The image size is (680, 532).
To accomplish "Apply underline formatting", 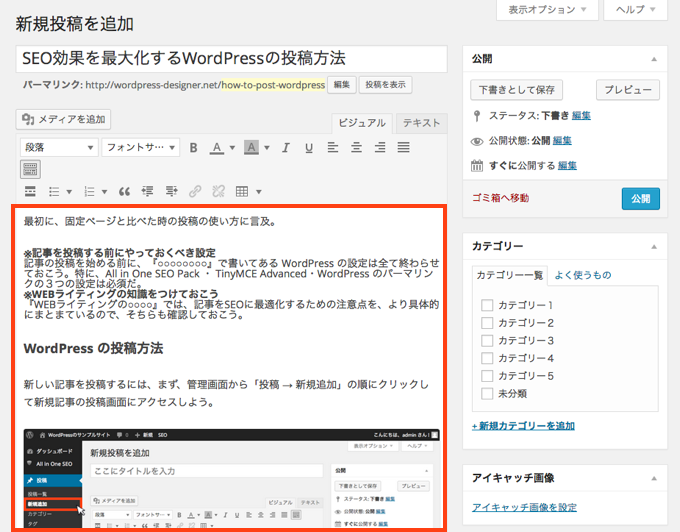I will coord(309,148).
